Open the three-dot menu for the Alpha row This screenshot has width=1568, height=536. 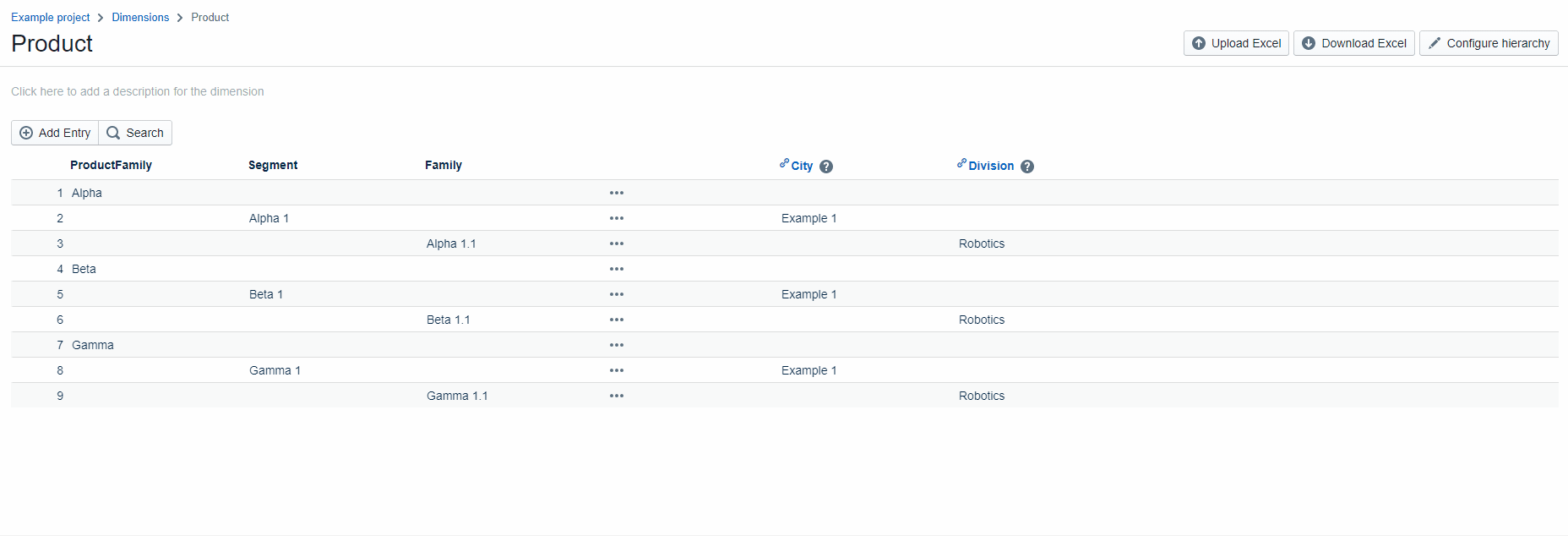[617, 193]
